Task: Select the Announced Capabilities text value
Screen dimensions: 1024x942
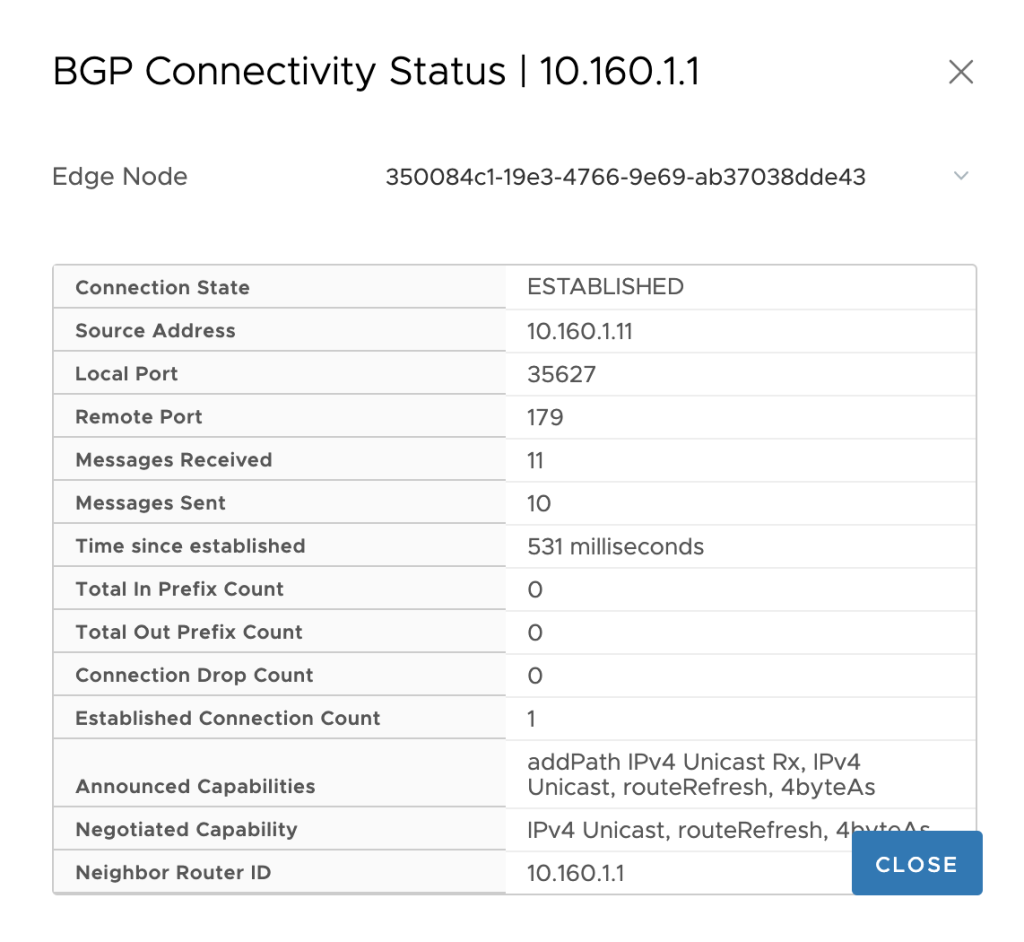Action: [701, 774]
